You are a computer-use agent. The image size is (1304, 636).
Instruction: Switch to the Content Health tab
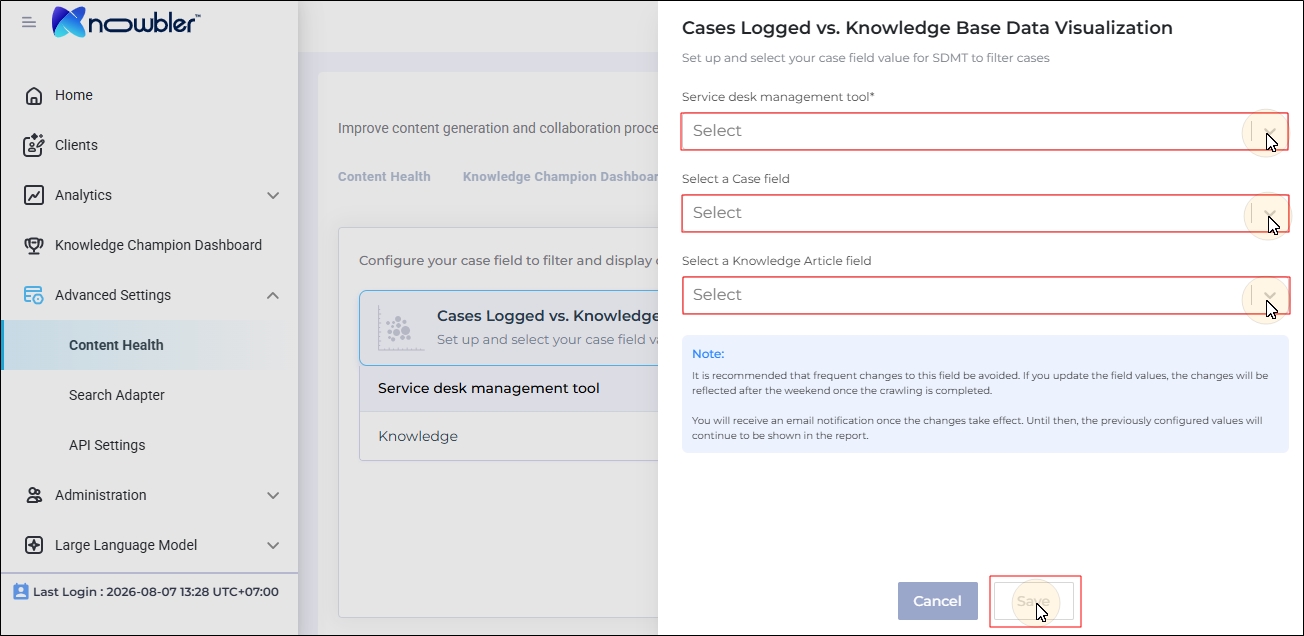[x=384, y=176]
